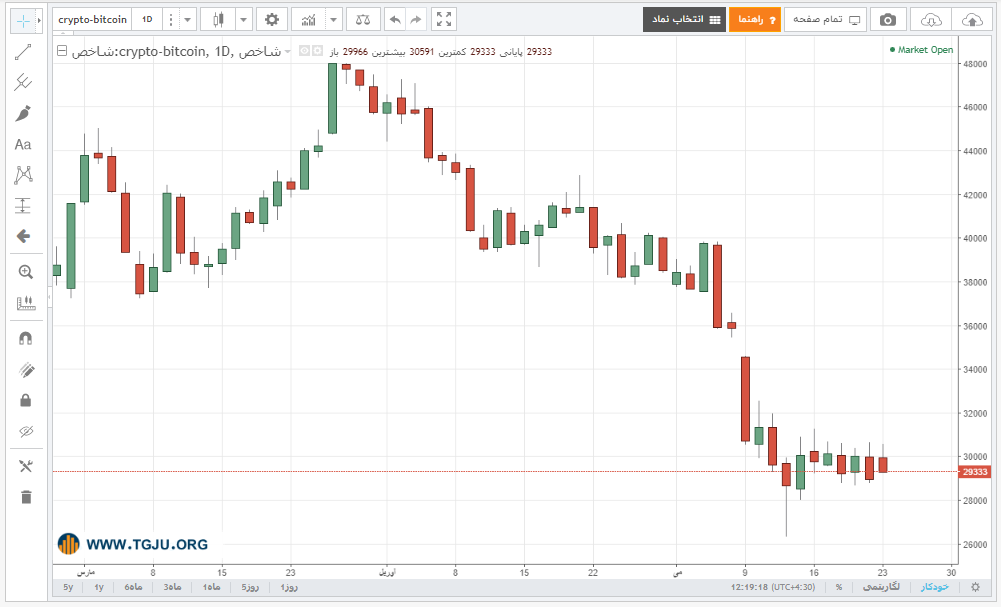Select the 3 ماه time range
The height and width of the screenshot is (607, 1001).
click(172, 587)
